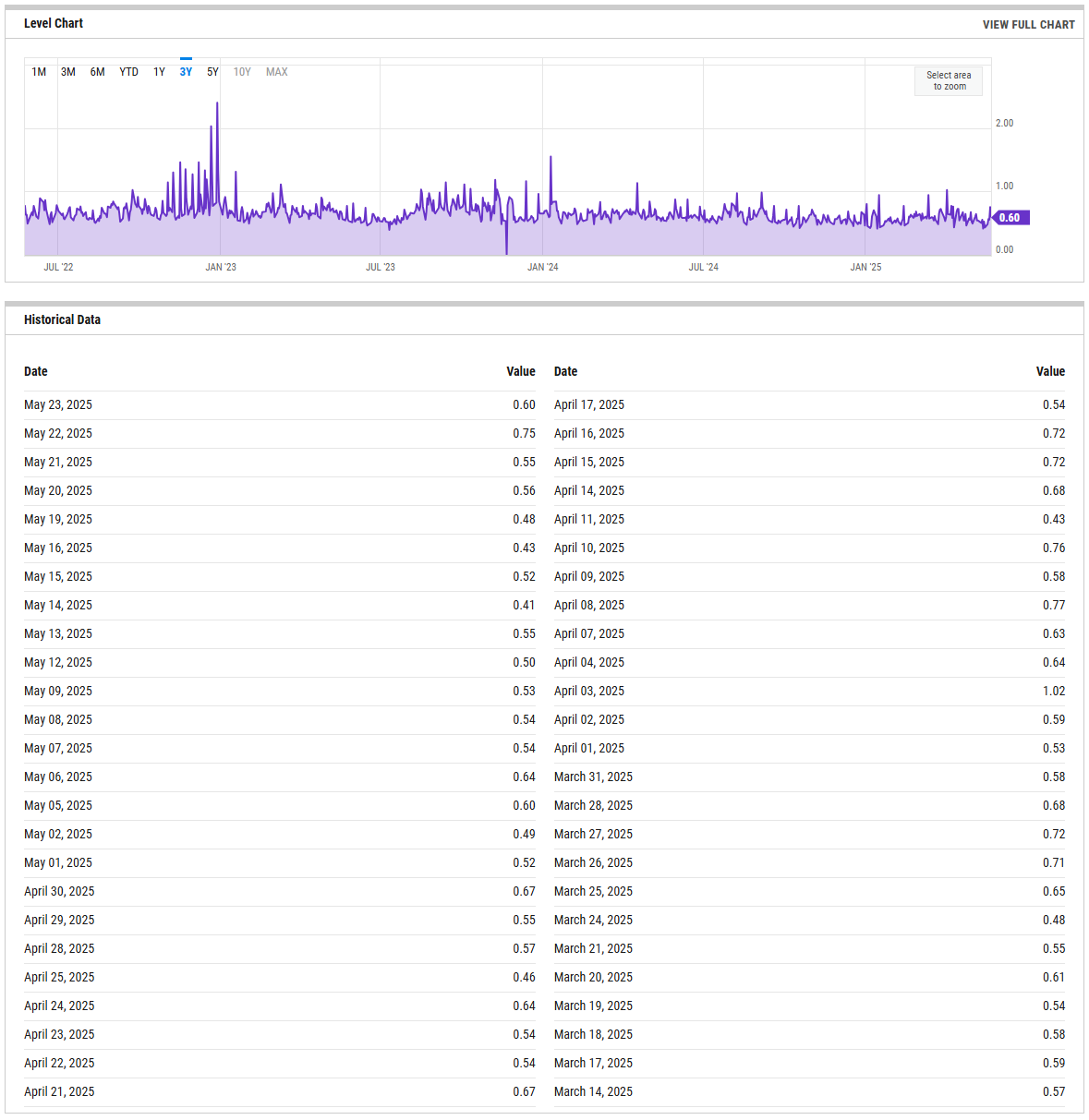Click the Select area to zoom box

click(949, 81)
